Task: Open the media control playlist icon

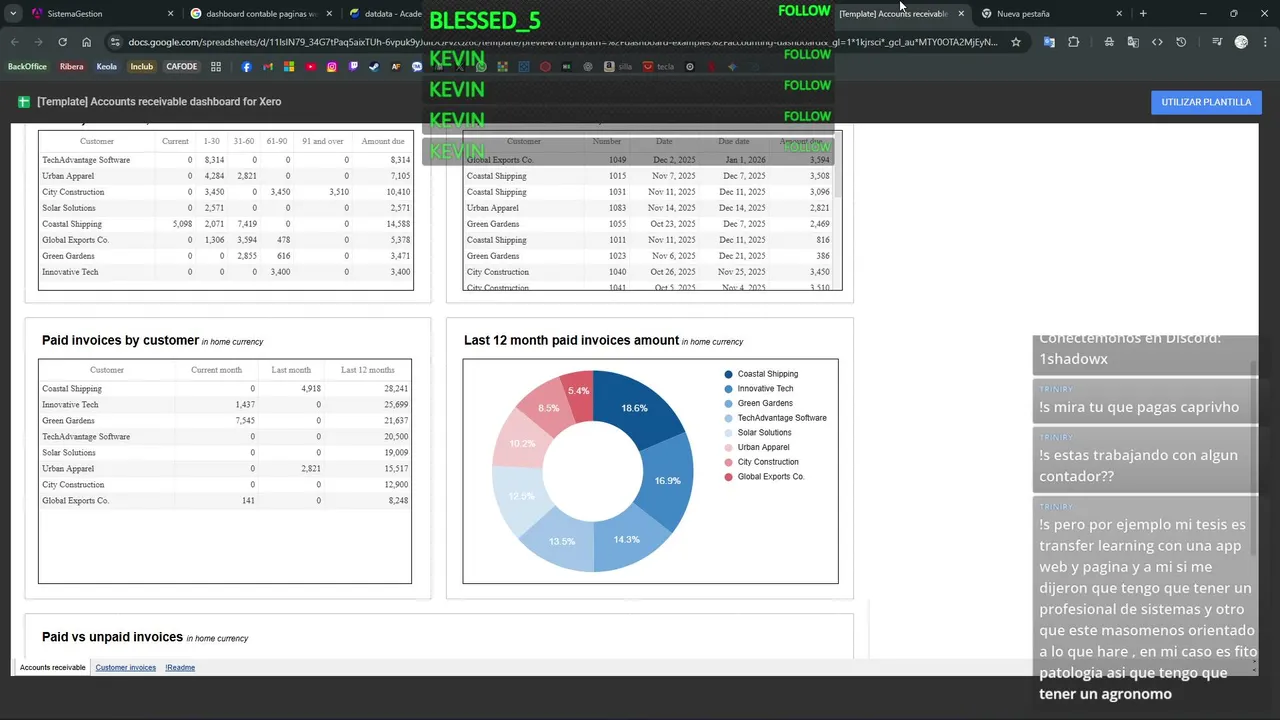Action: point(1217,42)
